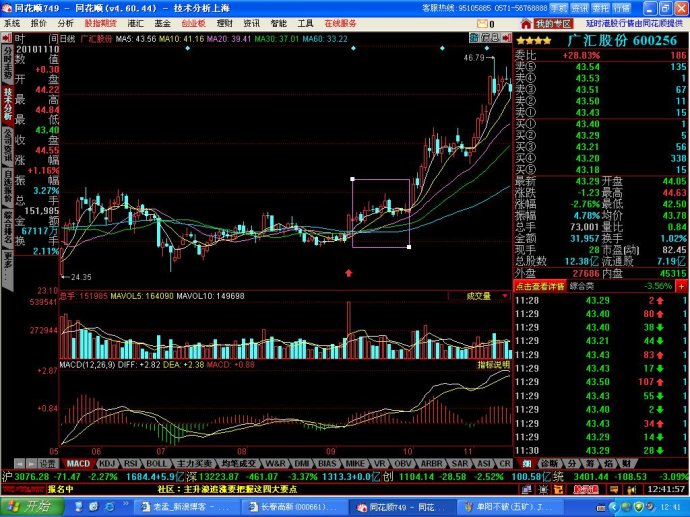Screen dimensions: 690x517
Task: Switch to 长春高新 (000661) taskbar window
Action: 294,507
